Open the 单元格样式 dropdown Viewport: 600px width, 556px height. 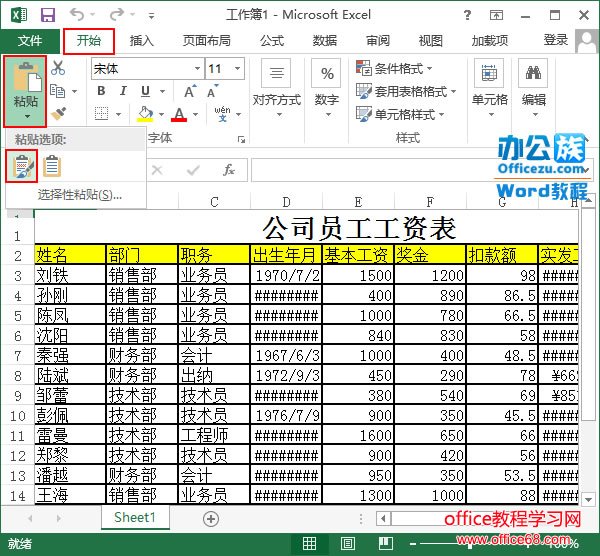(400, 114)
